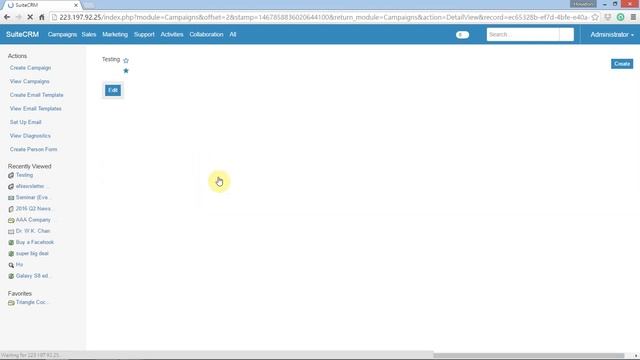Click the filled blue star under Testing
Image resolution: width=640 pixels, height=360 pixels.
[x=126, y=71]
